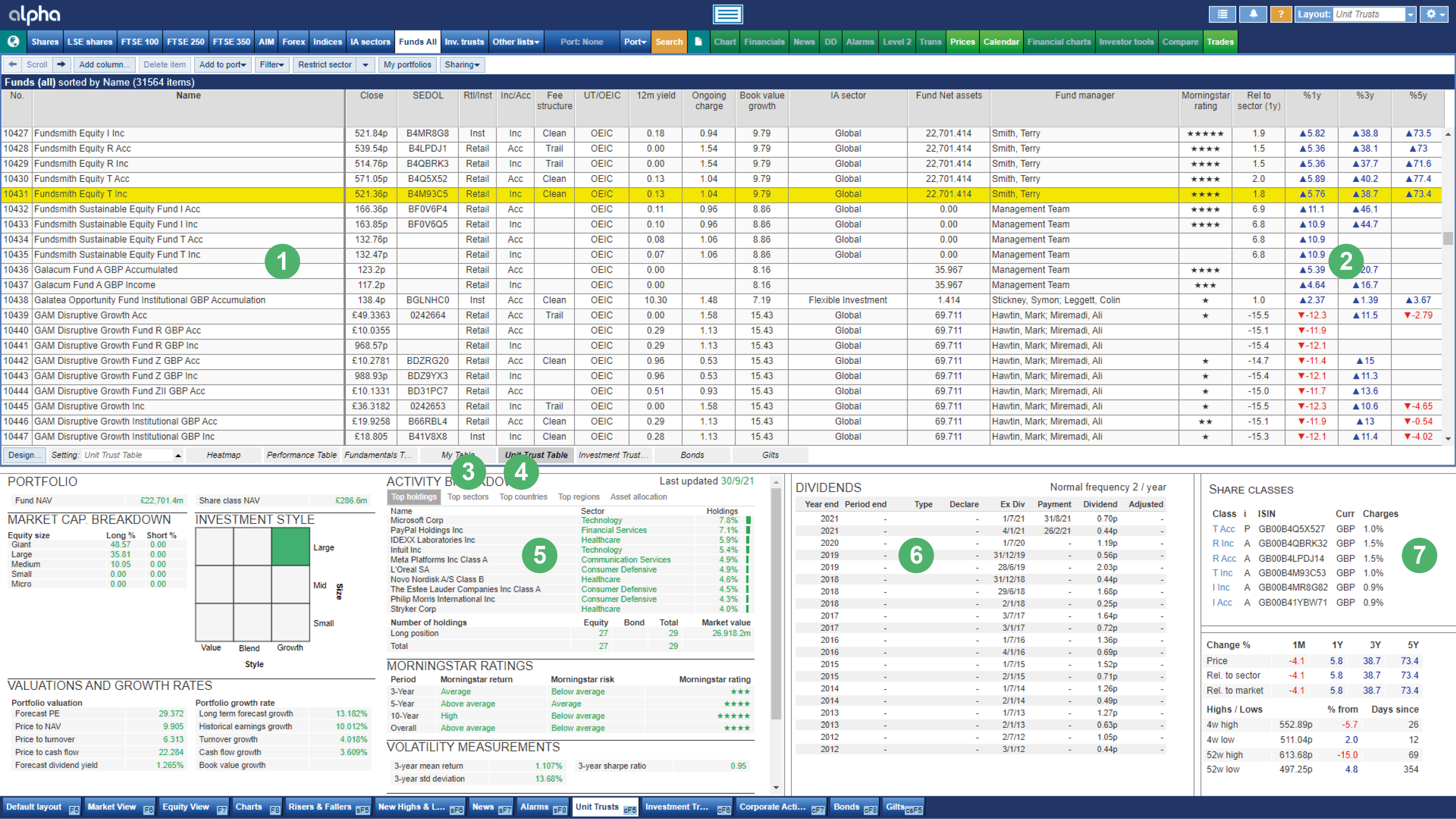The width and height of the screenshot is (1456, 819).
Task: Select the Bonds table tab
Action: (692, 455)
